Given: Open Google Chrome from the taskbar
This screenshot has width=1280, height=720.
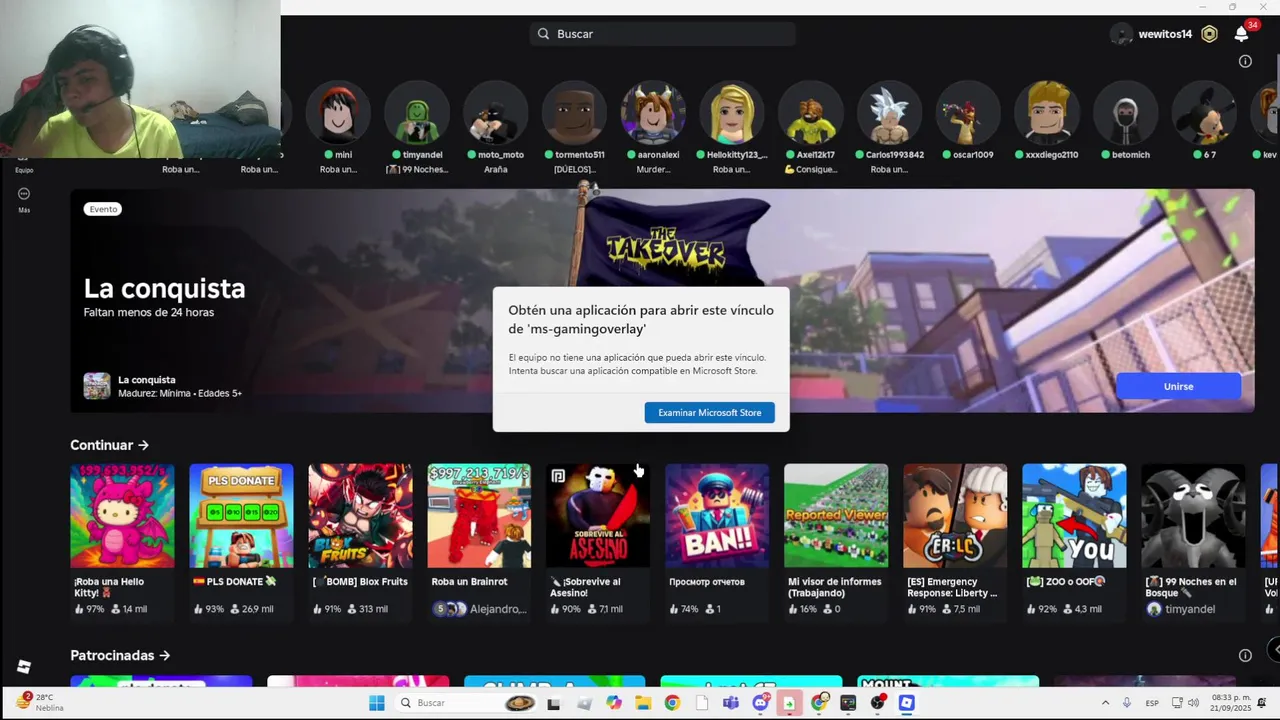Looking at the screenshot, I should (x=672, y=703).
